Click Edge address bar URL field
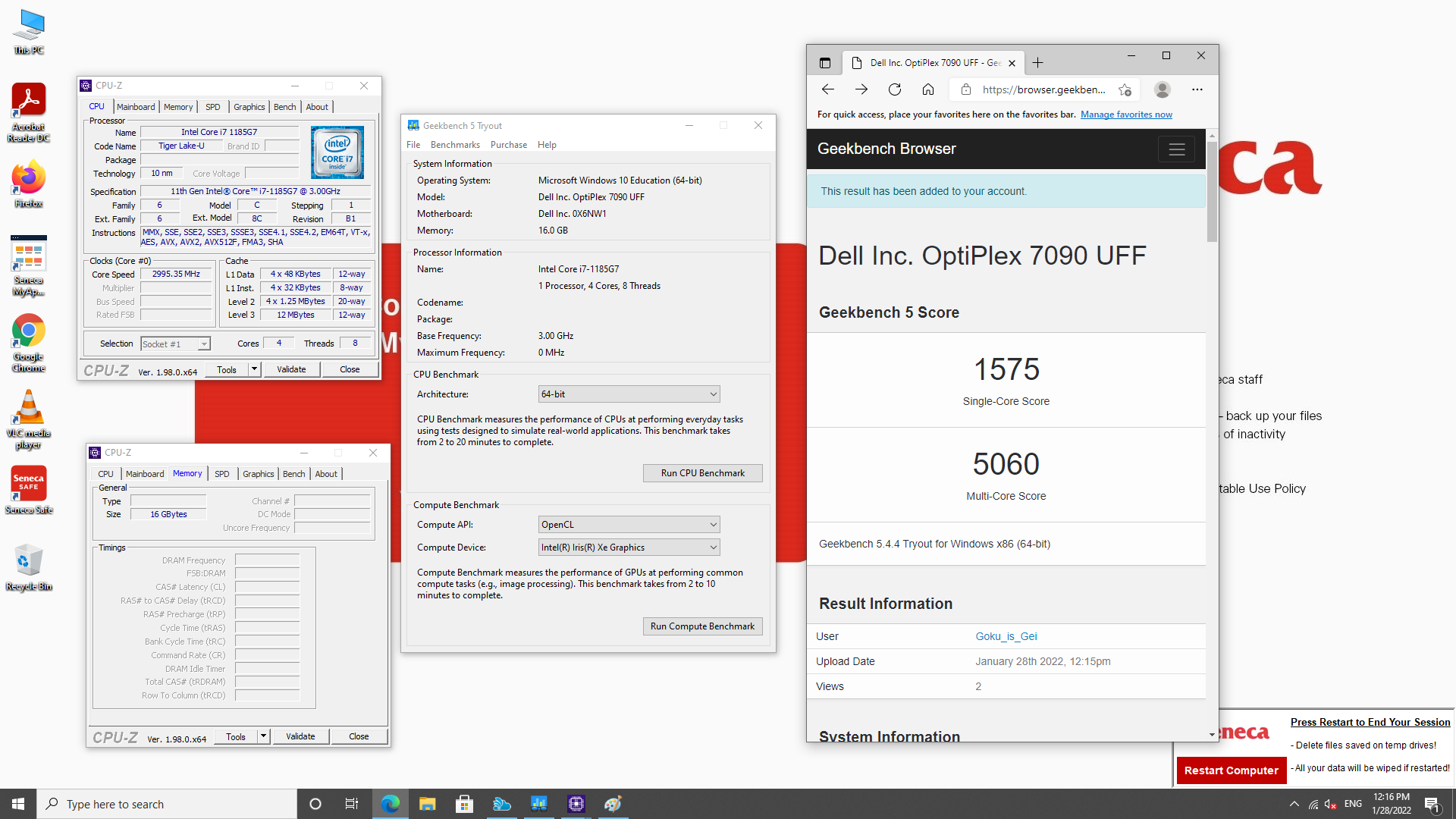 (x=1043, y=89)
